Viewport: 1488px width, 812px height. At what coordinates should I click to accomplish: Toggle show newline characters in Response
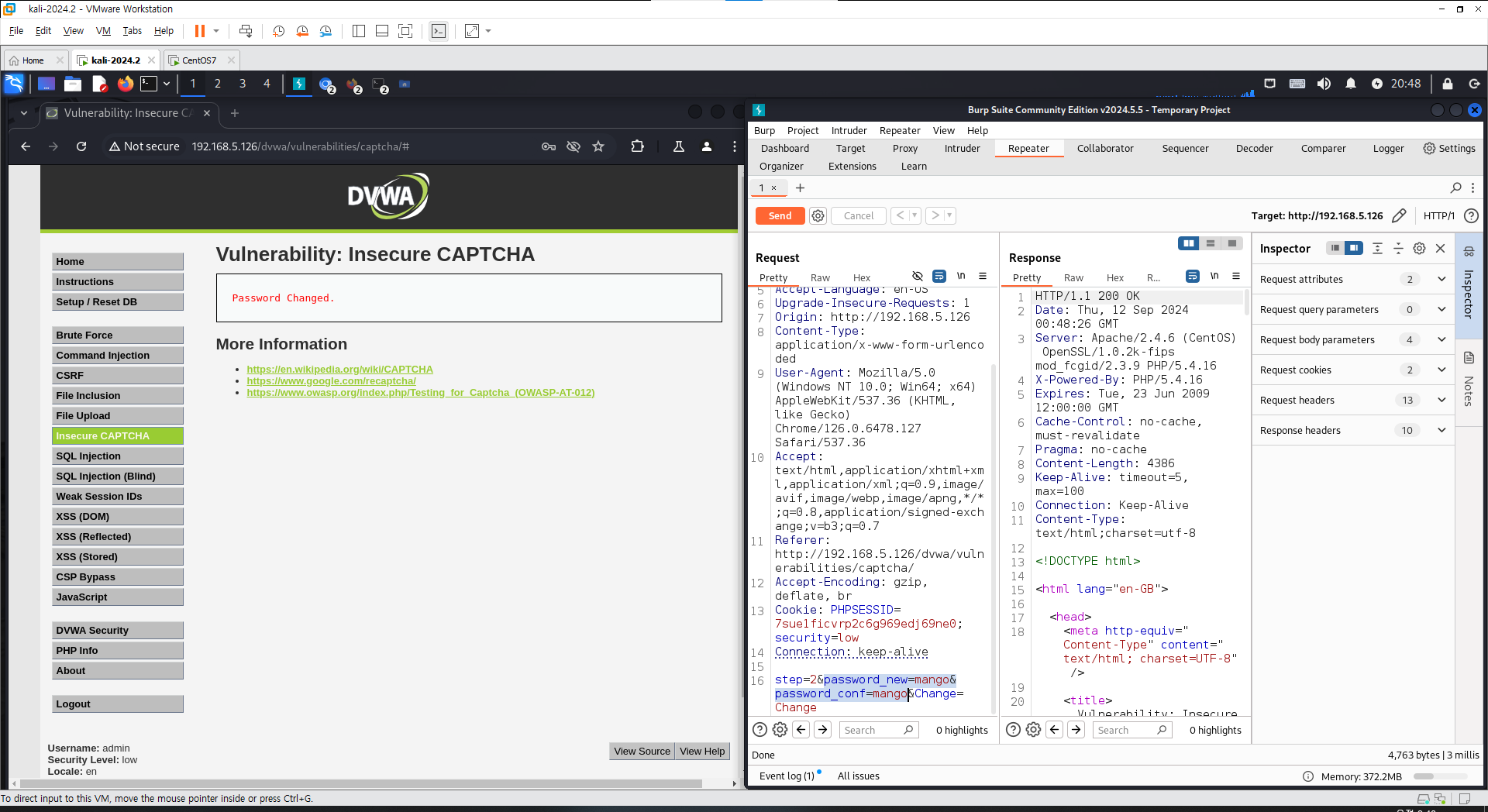pyautogui.click(x=1214, y=276)
